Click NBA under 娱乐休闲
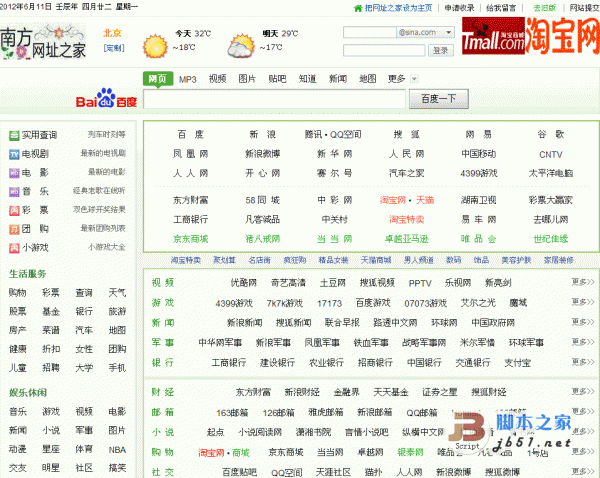The height and width of the screenshot is (478, 600). 117,450
